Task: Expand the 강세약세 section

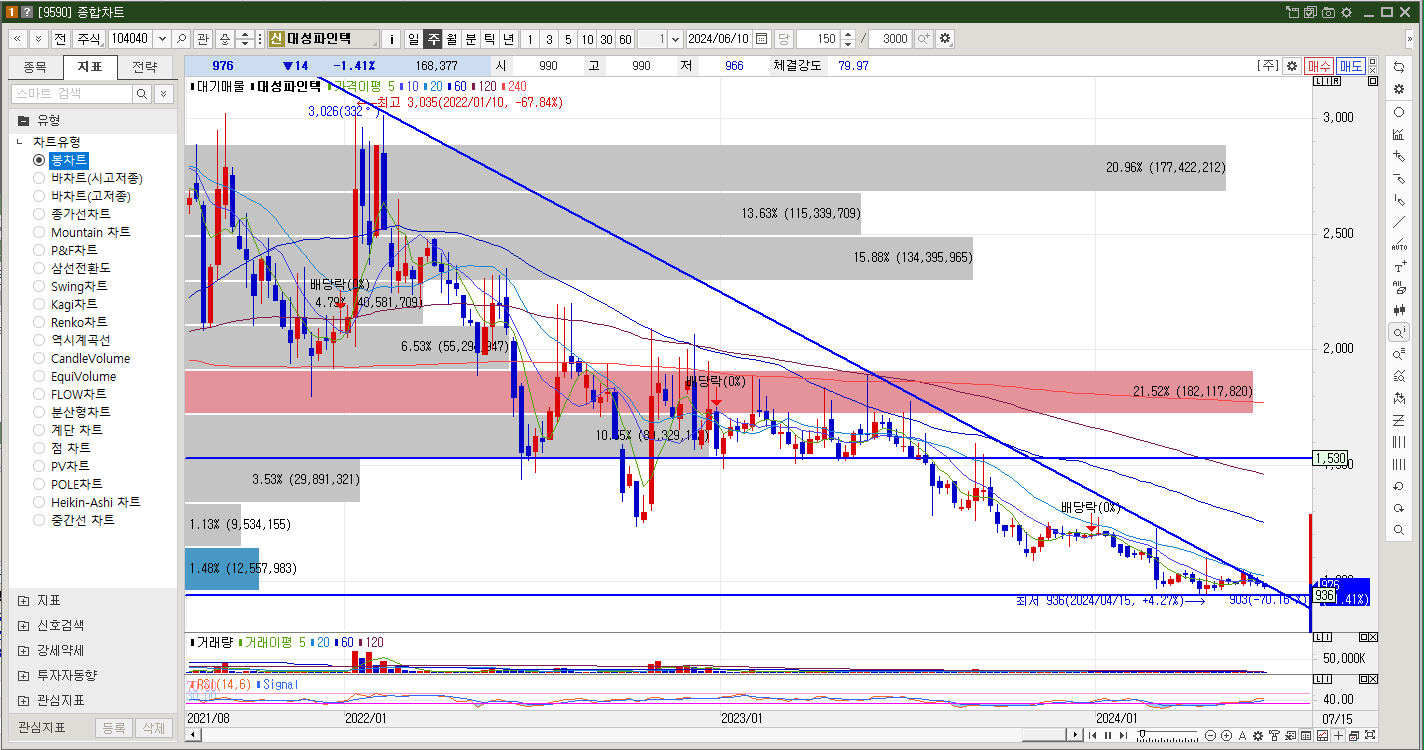Action: (x=23, y=650)
